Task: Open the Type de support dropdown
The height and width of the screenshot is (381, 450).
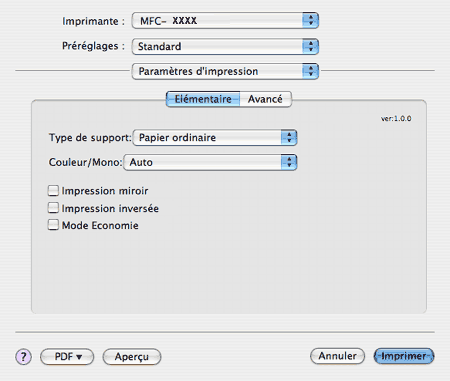Action: (215, 137)
